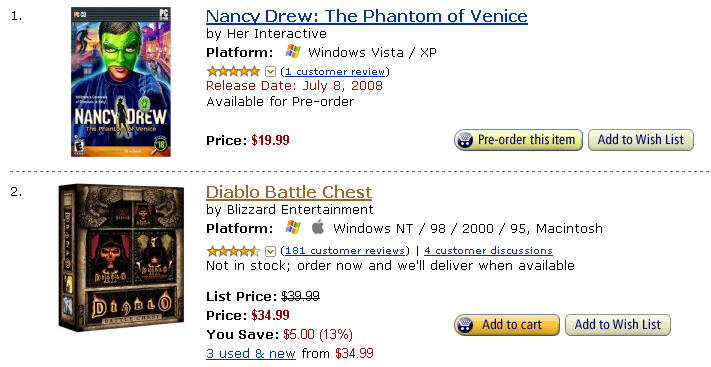This screenshot has height=367, width=711.
Task: Click the Windows logo in Diablo's platform row
Action: [293, 228]
